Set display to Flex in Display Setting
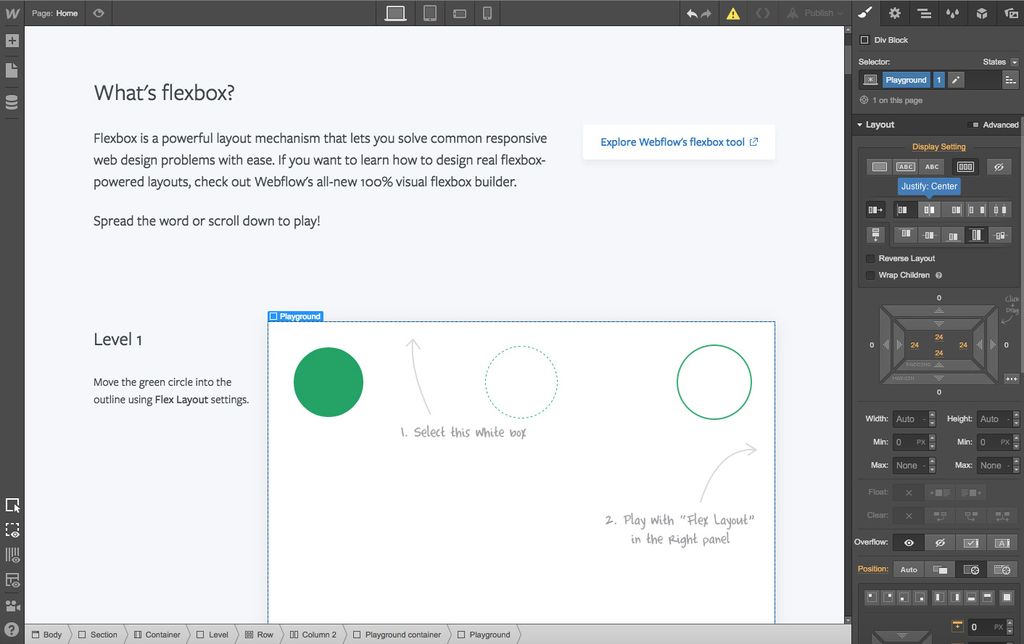1024x644 pixels. (x=965, y=167)
